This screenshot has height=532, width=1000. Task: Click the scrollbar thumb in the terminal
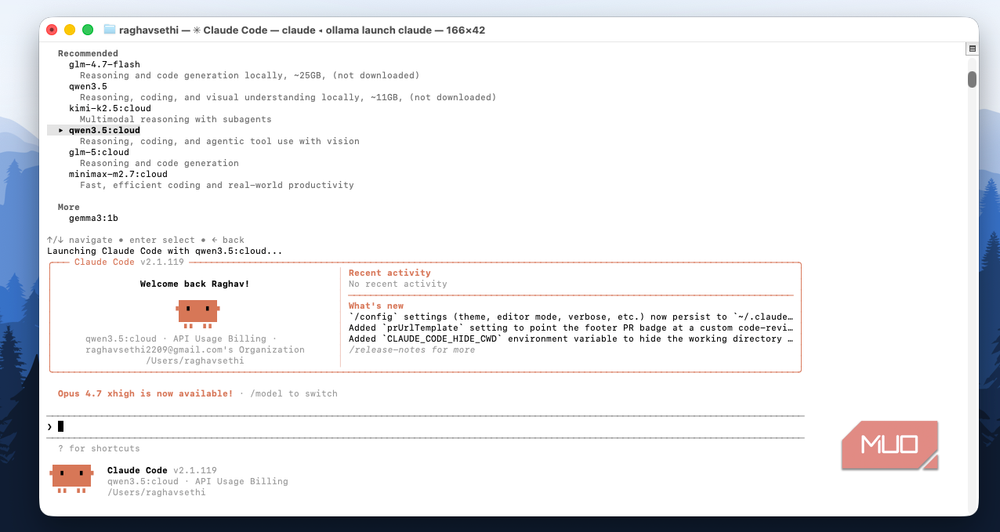tap(972, 79)
